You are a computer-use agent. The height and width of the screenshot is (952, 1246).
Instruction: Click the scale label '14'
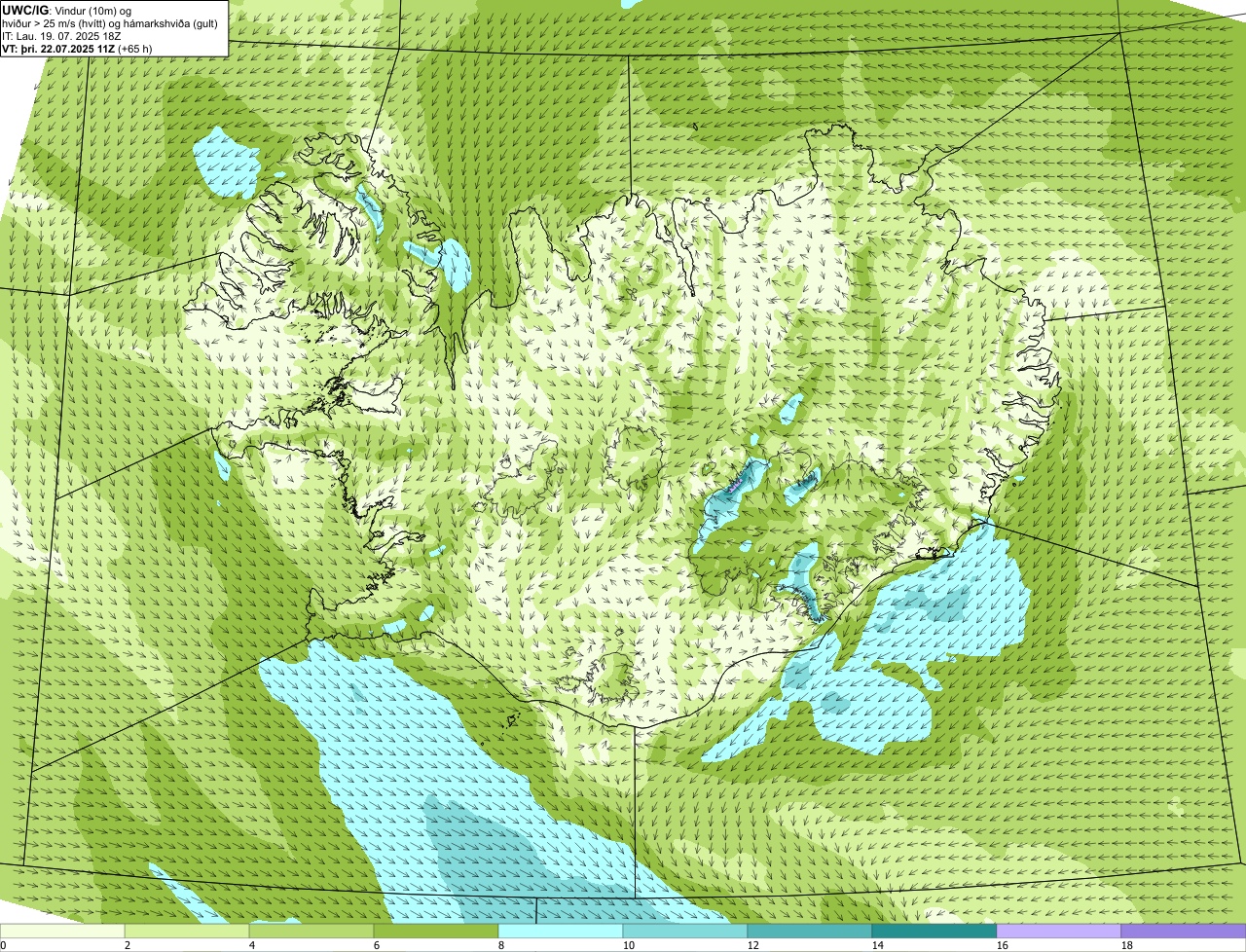tap(878, 945)
